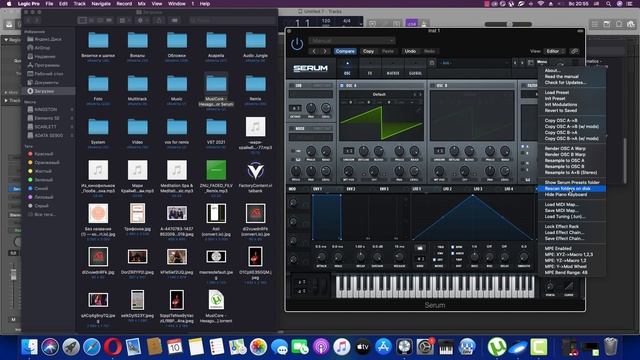The image size is (640, 360).
Task: Click ENV 1 ATTACK knob
Action: pos(321,257)
